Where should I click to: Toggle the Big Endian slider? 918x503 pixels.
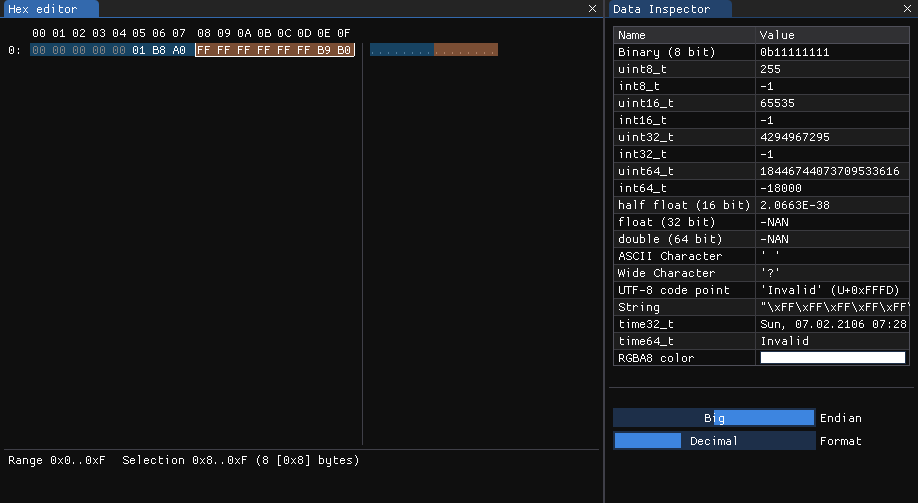pyautogui.click(x=714, y=418)
